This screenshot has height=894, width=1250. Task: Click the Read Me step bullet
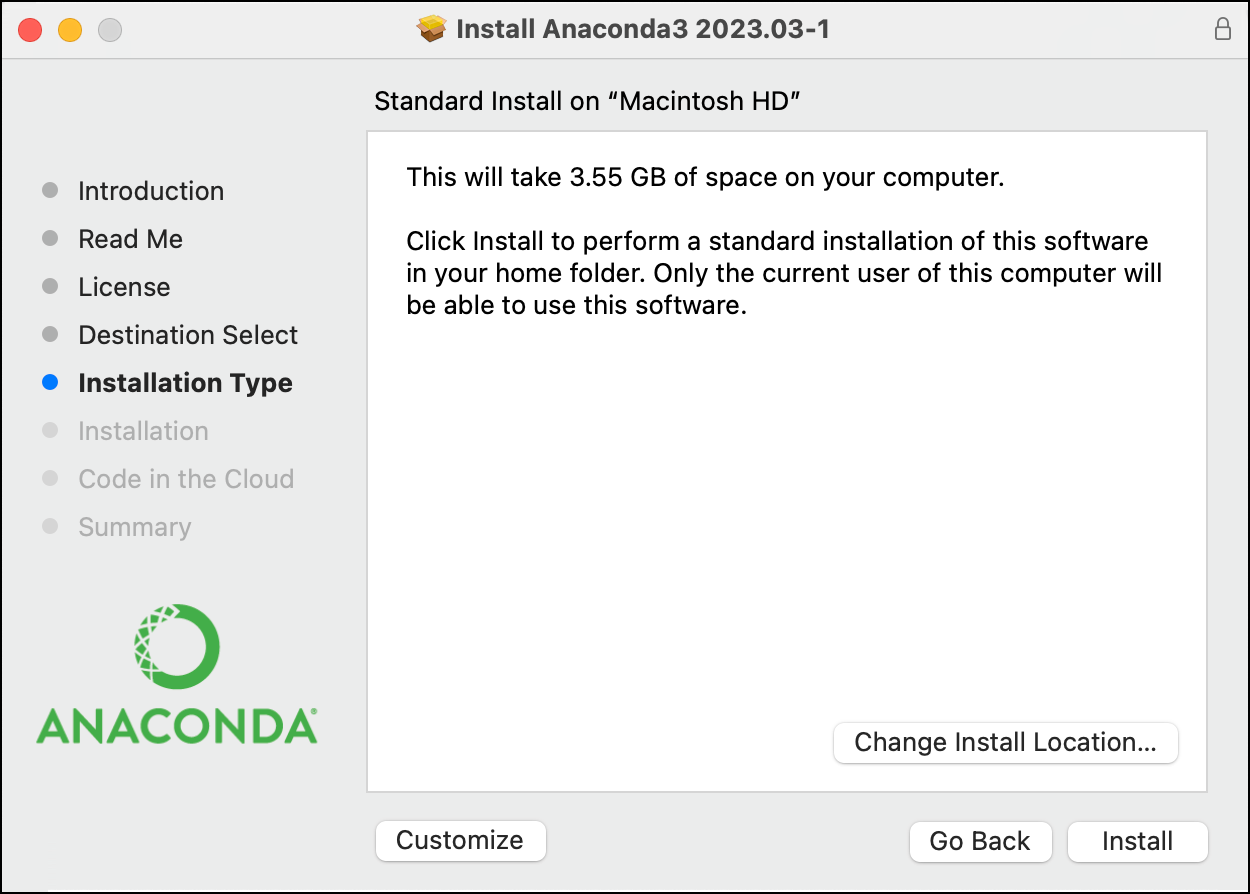click(50, 239)
